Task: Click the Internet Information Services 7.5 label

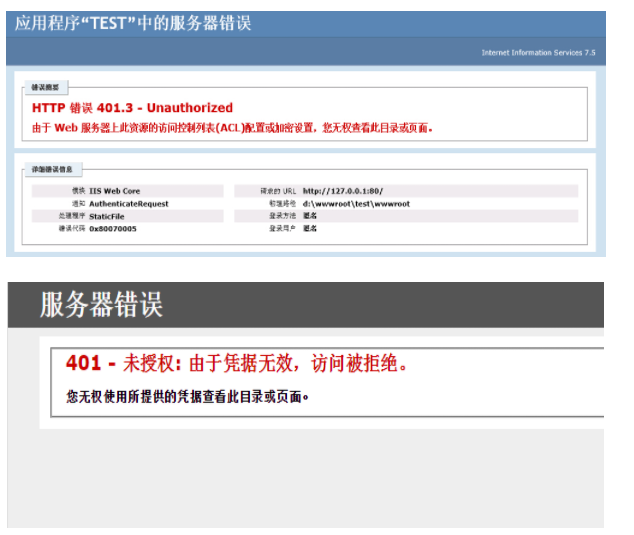Action: coord(538,53)
